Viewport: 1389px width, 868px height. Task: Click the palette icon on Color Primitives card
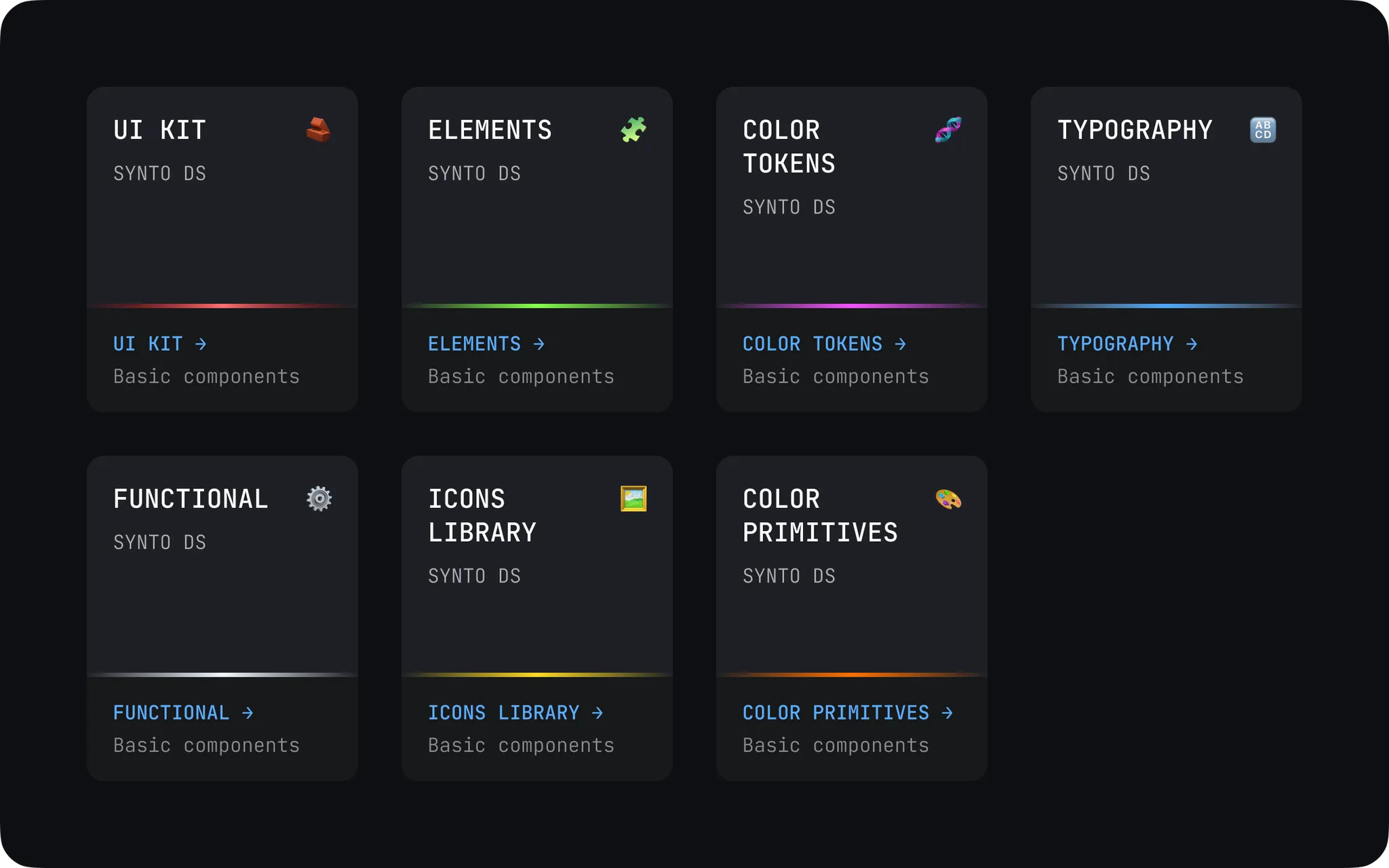pyautogui.click(x=948, y=498)
